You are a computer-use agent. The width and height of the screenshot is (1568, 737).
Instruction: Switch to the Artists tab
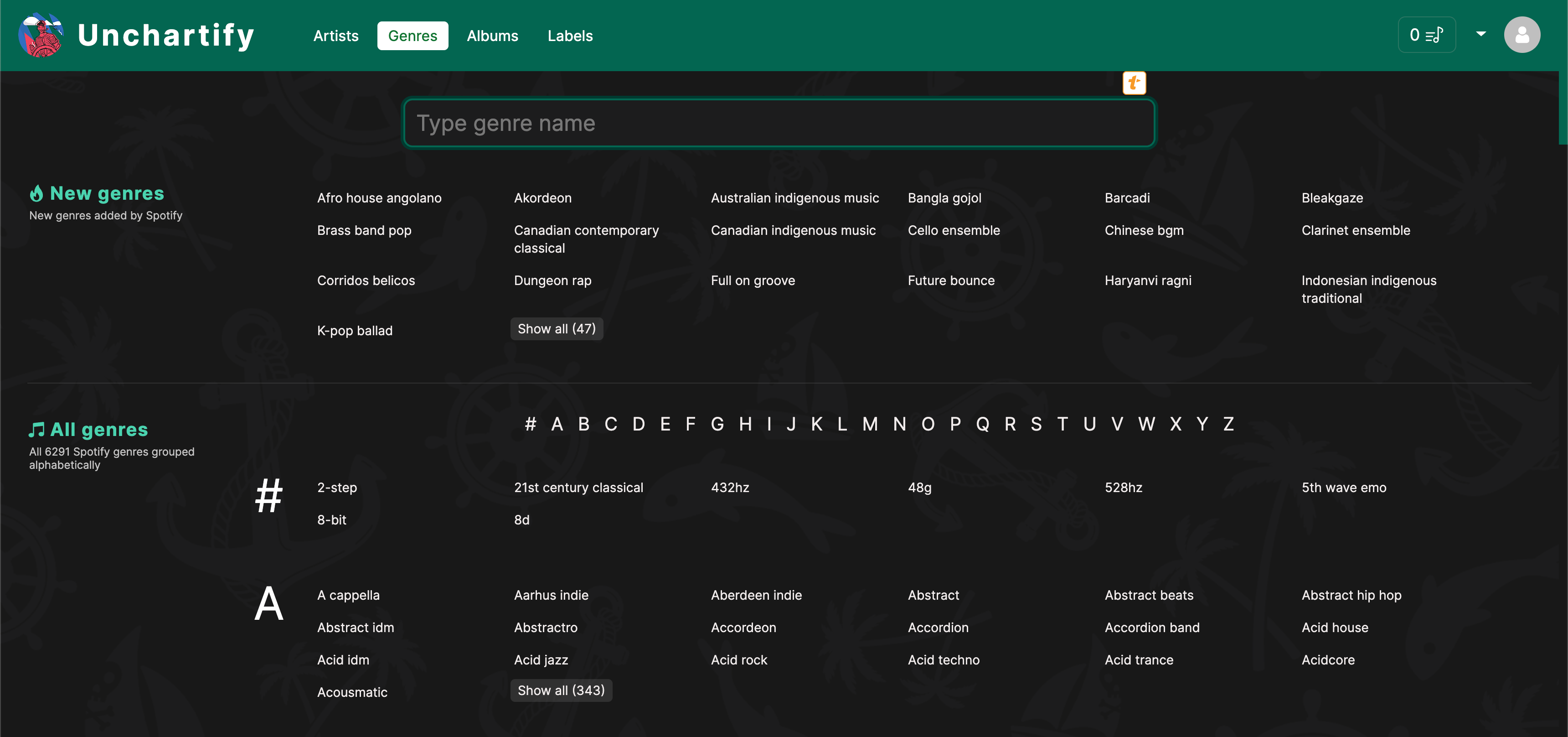point(335,36)
